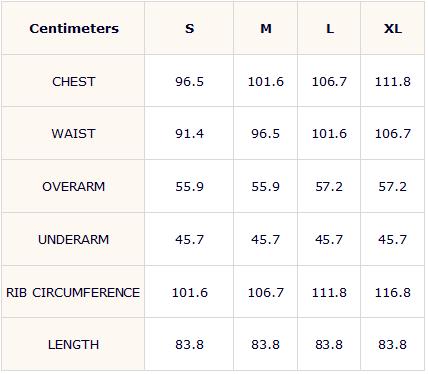Click rib circumference value 116.8 for XL
Screen dimensions: 428x374
click(393, 292)
